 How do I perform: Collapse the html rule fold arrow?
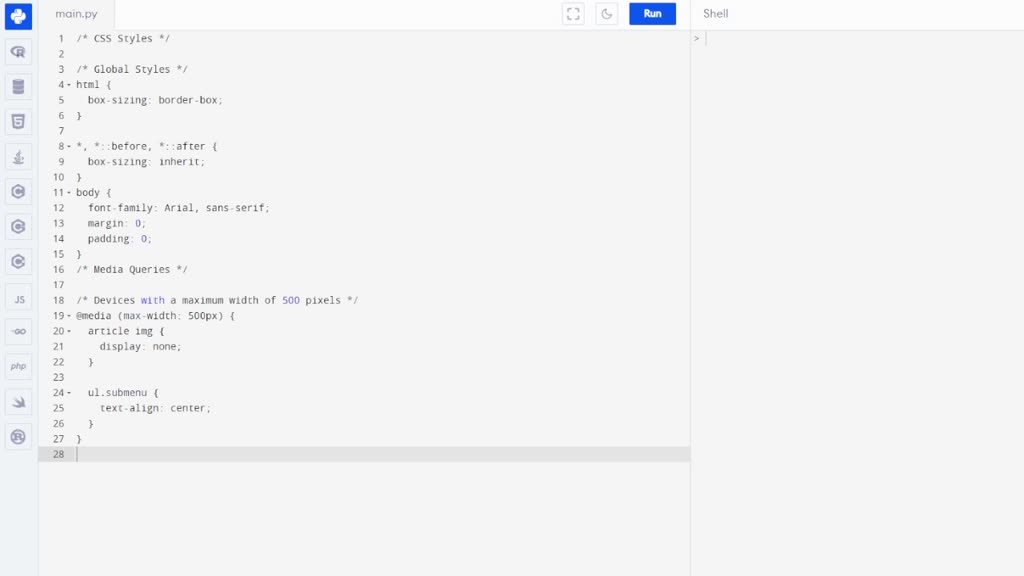[x=69, y=84]
